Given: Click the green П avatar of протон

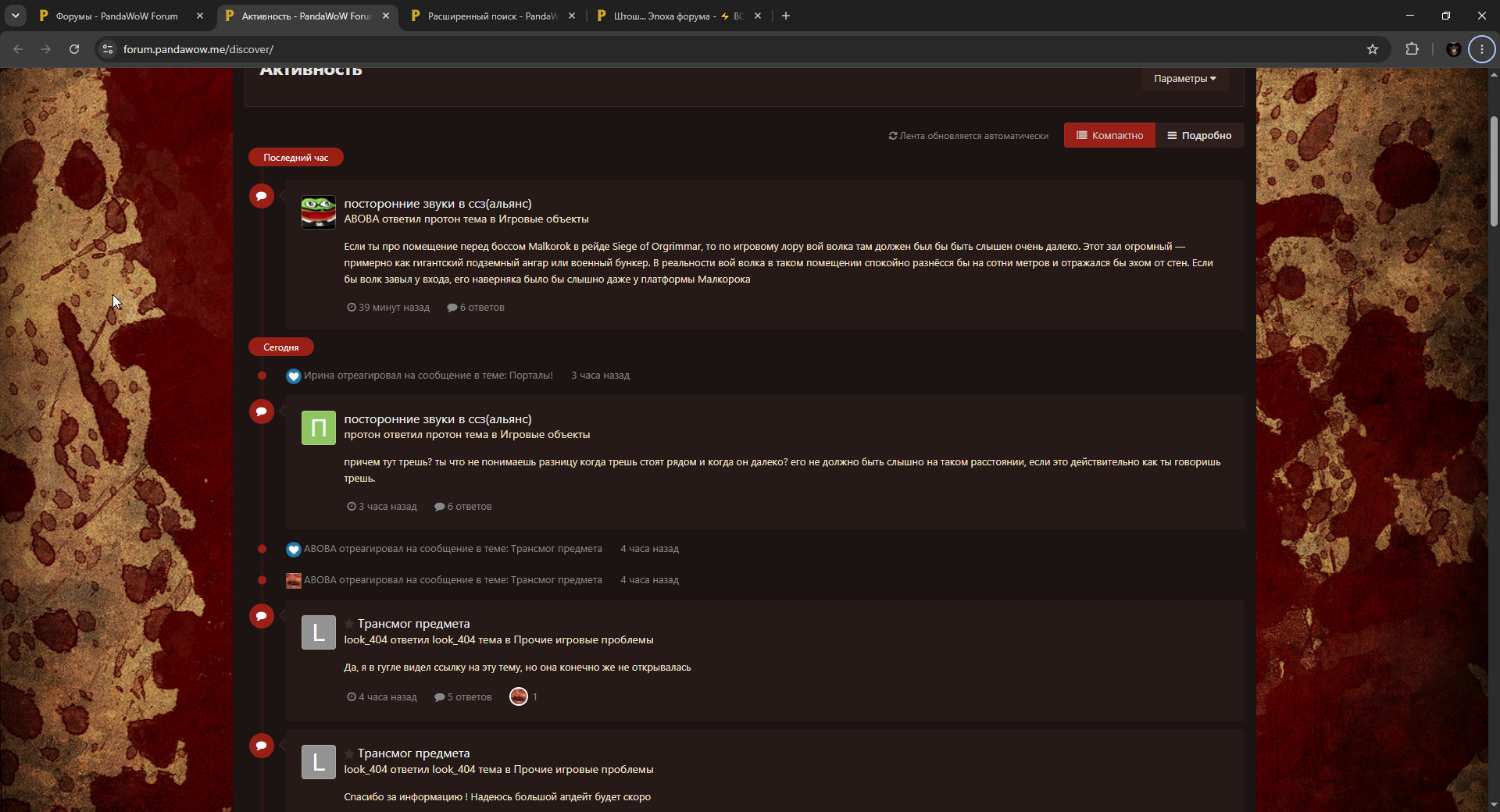Looking at the screenshot, I should [319, 428].
